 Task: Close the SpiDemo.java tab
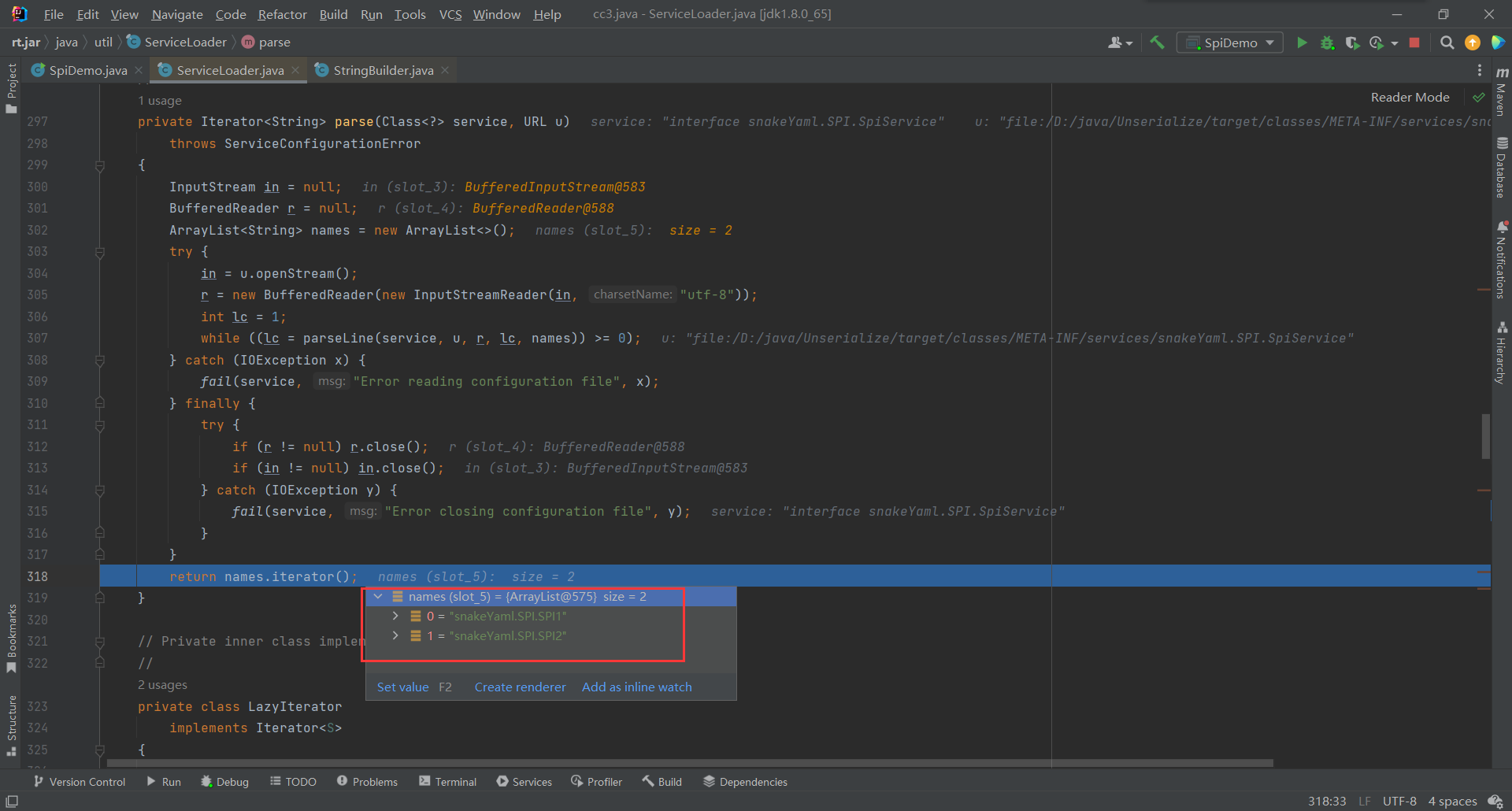pos(139,70)
